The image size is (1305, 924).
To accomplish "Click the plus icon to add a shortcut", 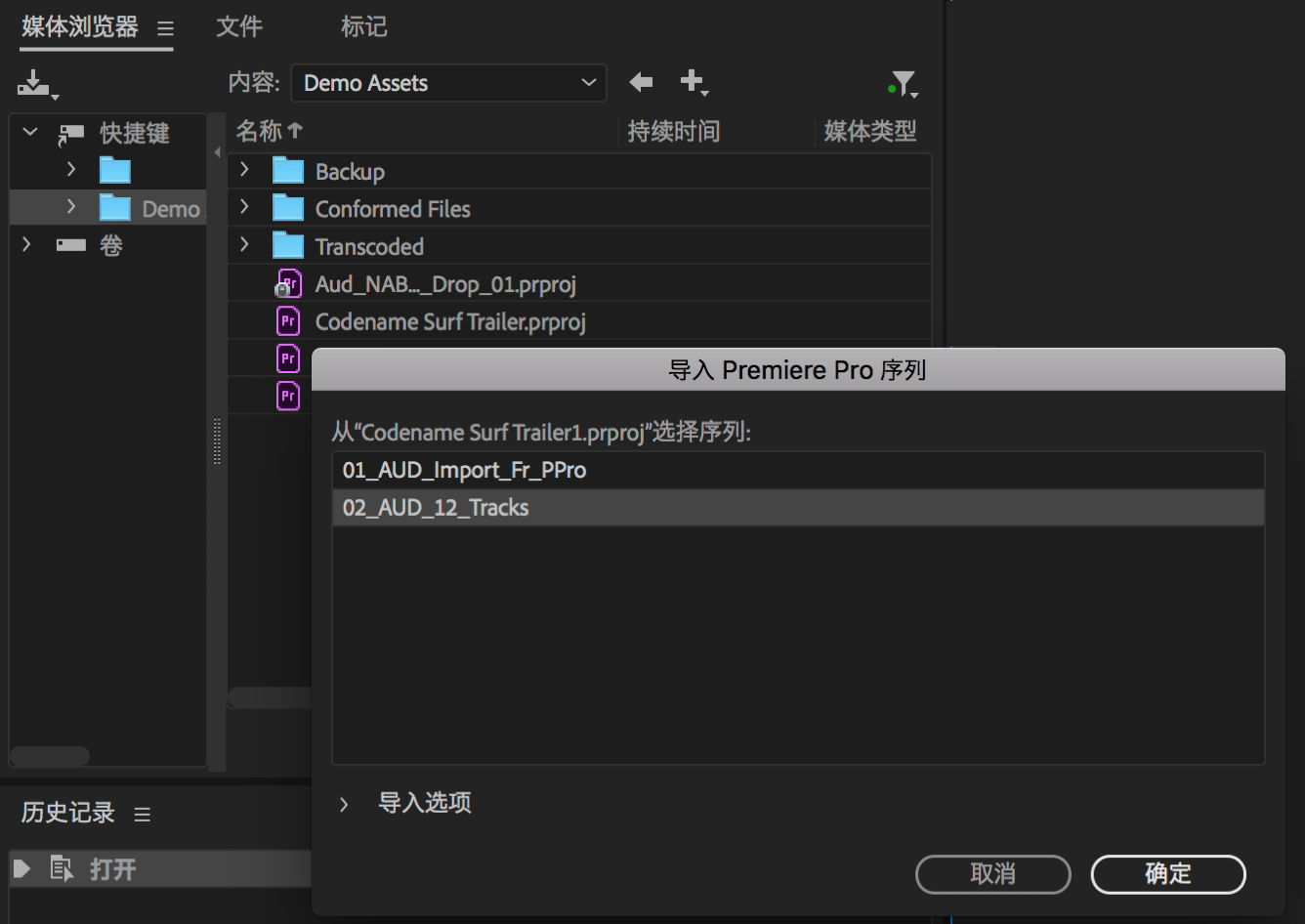I will pos(694,82).
